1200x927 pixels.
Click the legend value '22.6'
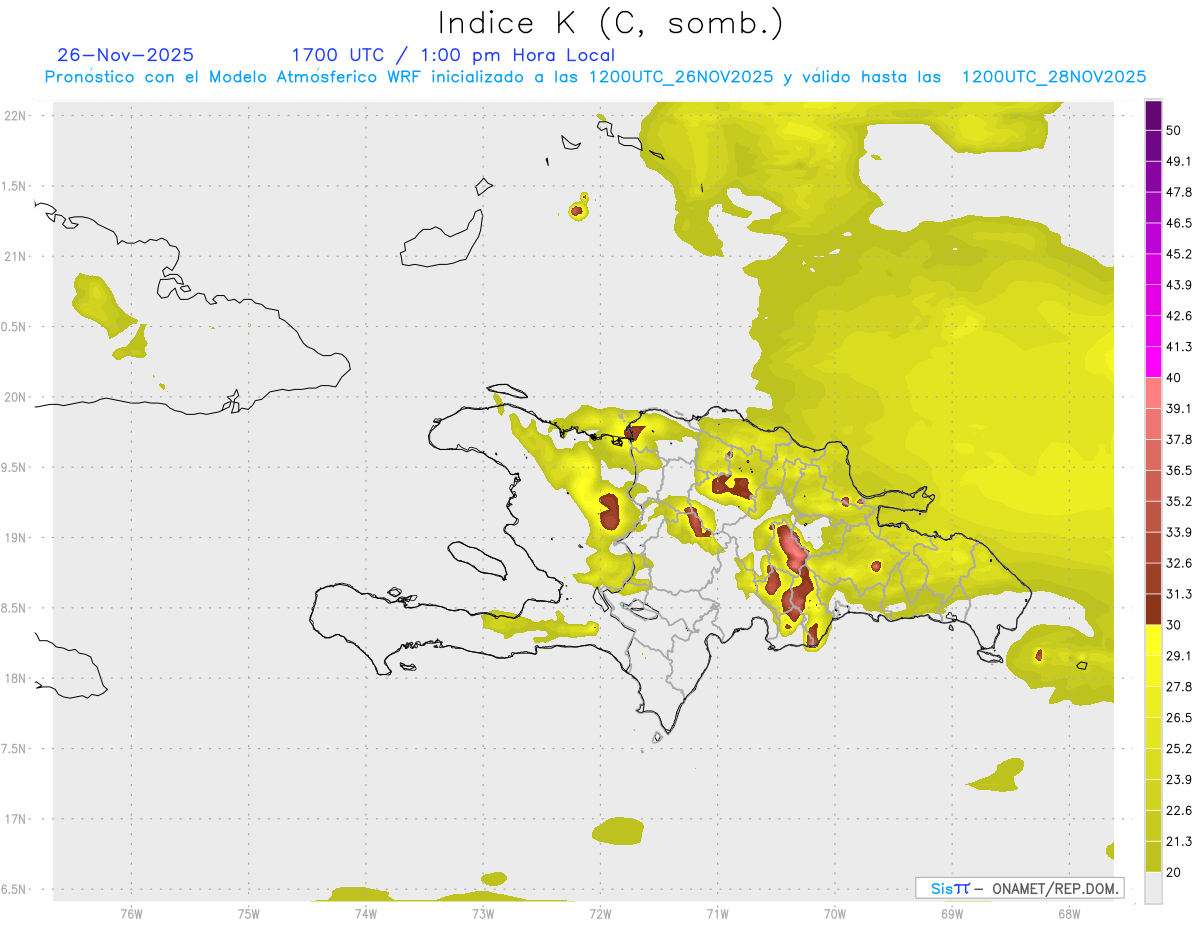coord(1179,811)
